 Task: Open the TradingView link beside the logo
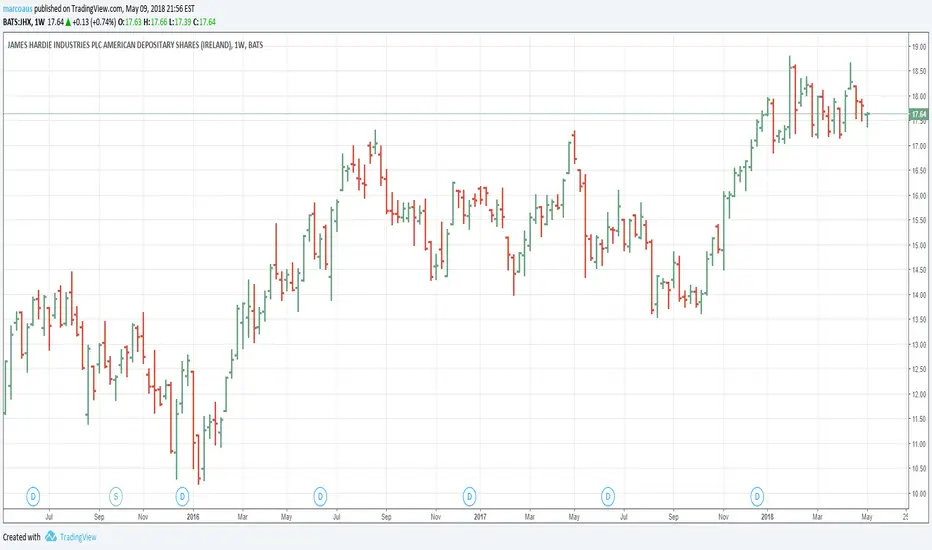[x=78, y=537]
